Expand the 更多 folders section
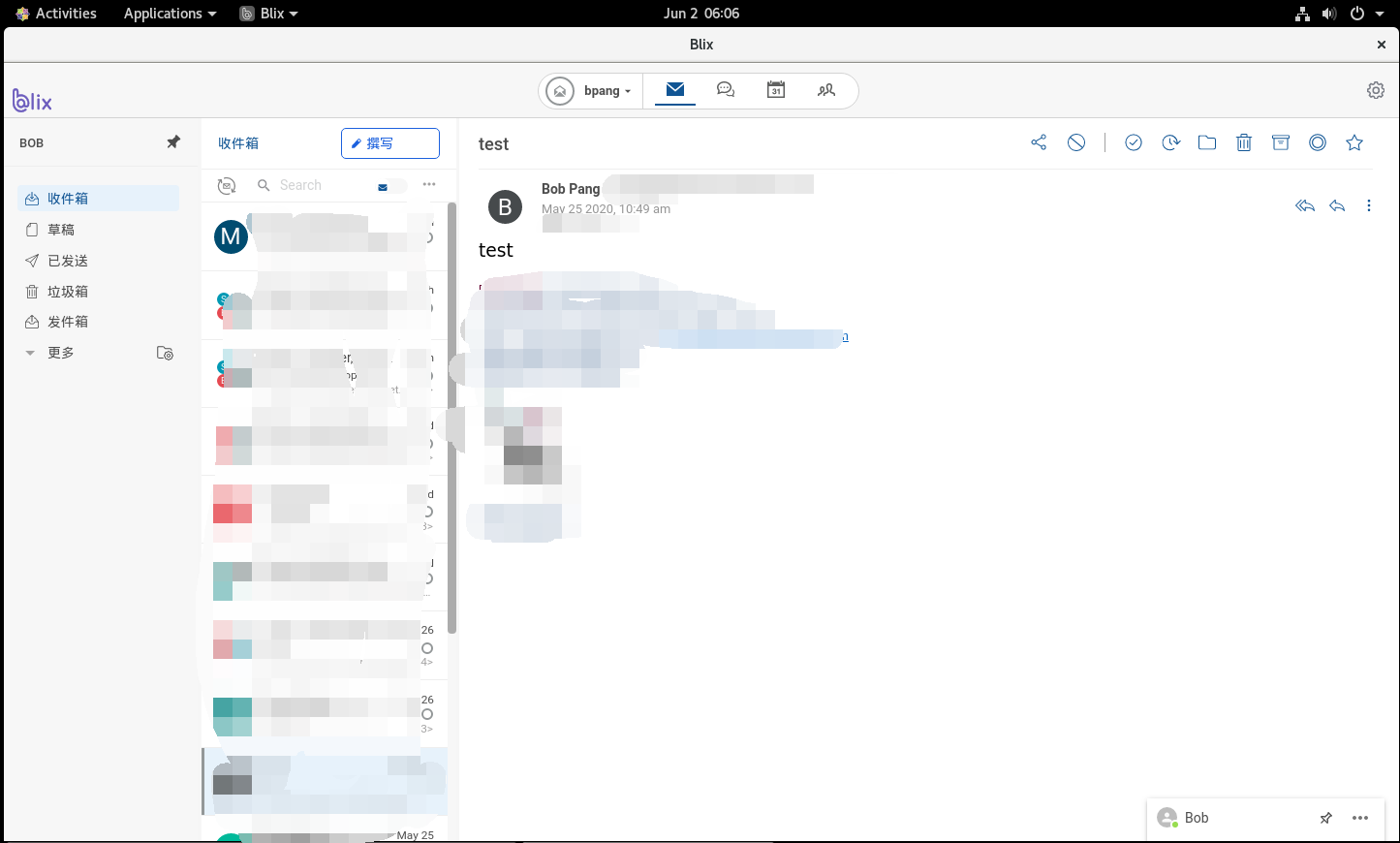This screenshot has width=1400, height=843. click(30, 353)
